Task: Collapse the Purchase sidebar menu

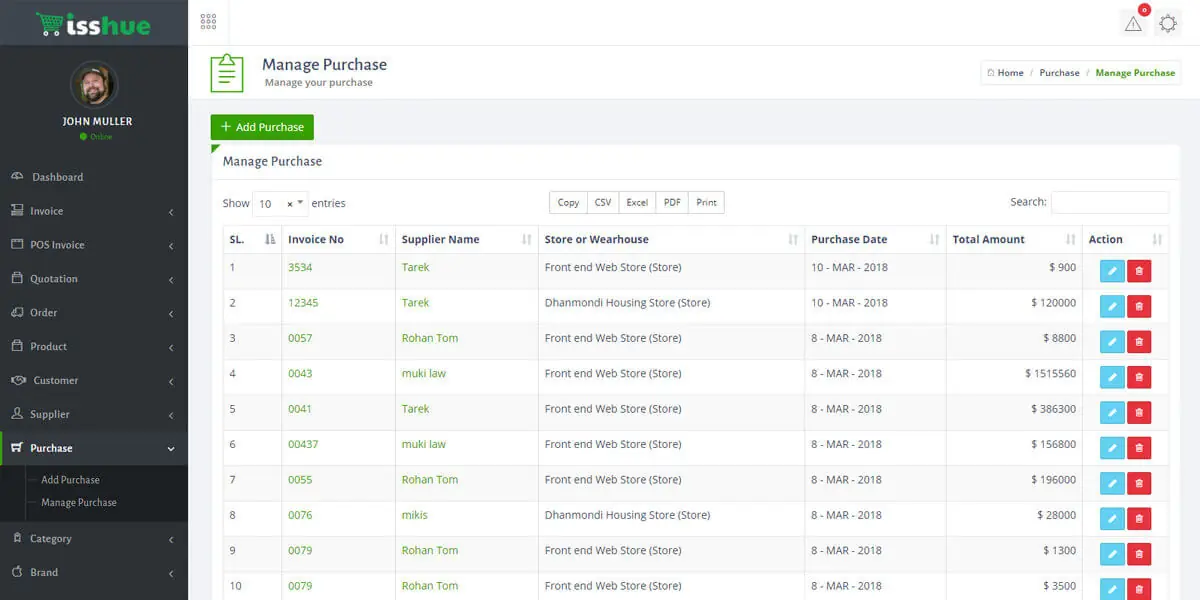Action: 94,448
